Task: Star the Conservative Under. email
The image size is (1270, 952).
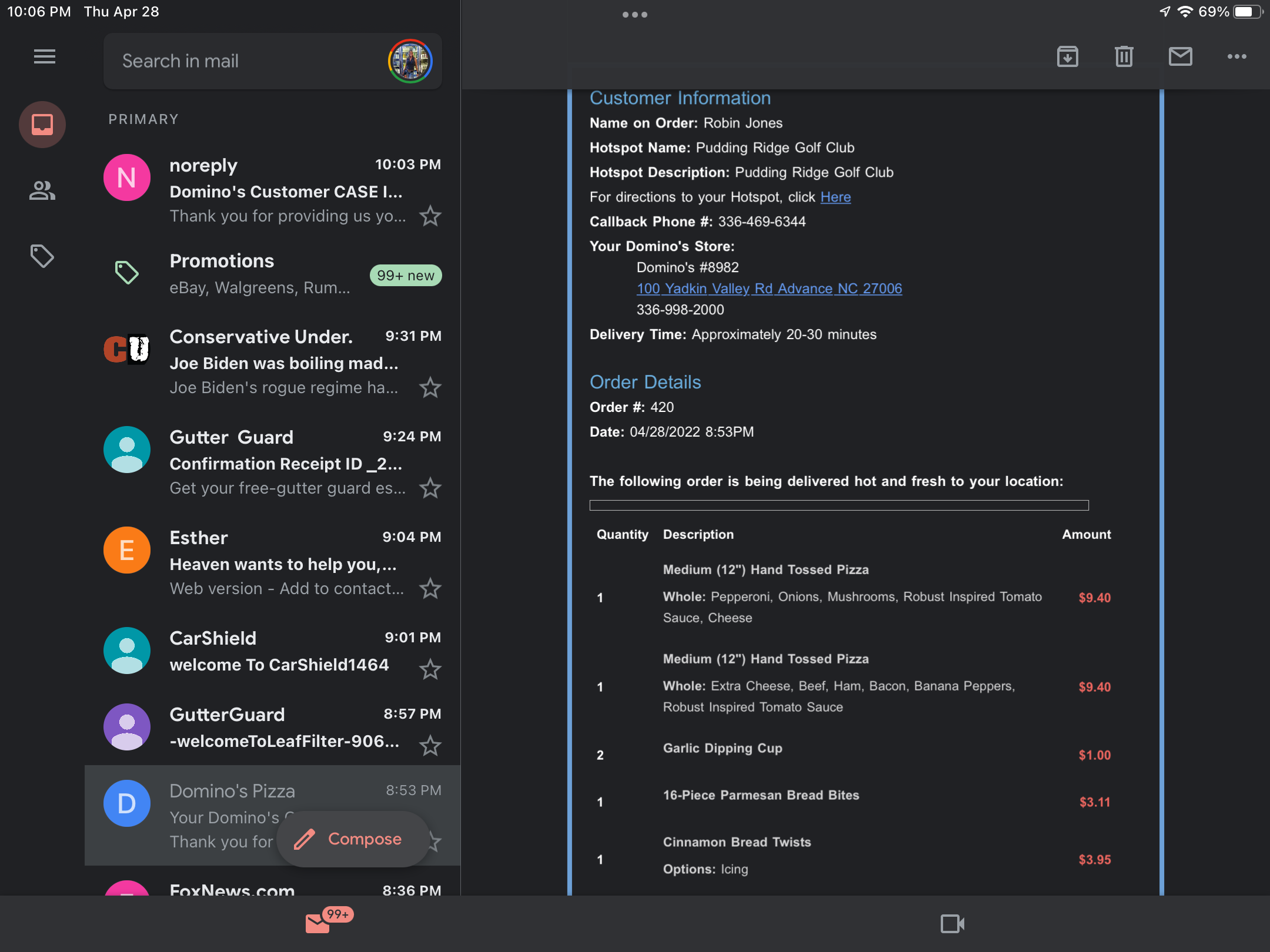Action: [430, 388]
